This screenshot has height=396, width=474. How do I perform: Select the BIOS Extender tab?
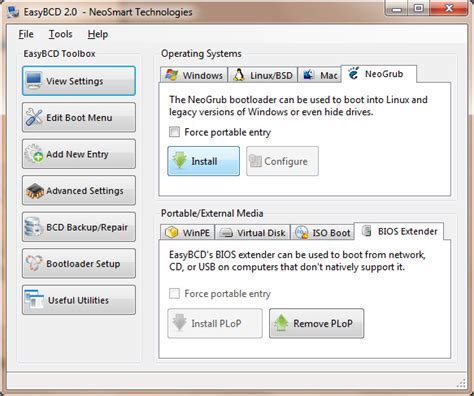[399, 231]
